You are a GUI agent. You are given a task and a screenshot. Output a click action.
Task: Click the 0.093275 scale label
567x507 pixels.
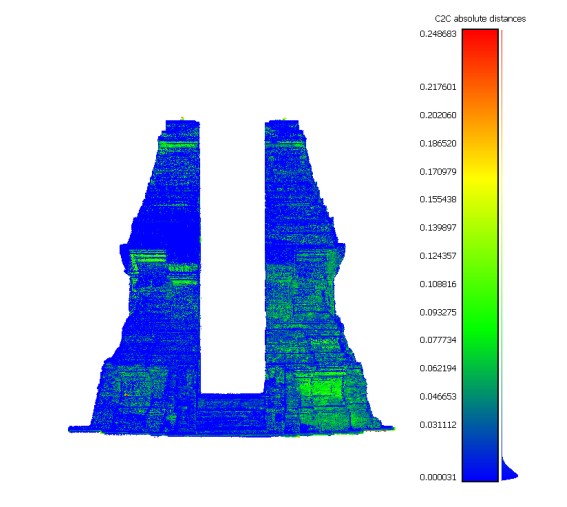click(x=438, y=312)
